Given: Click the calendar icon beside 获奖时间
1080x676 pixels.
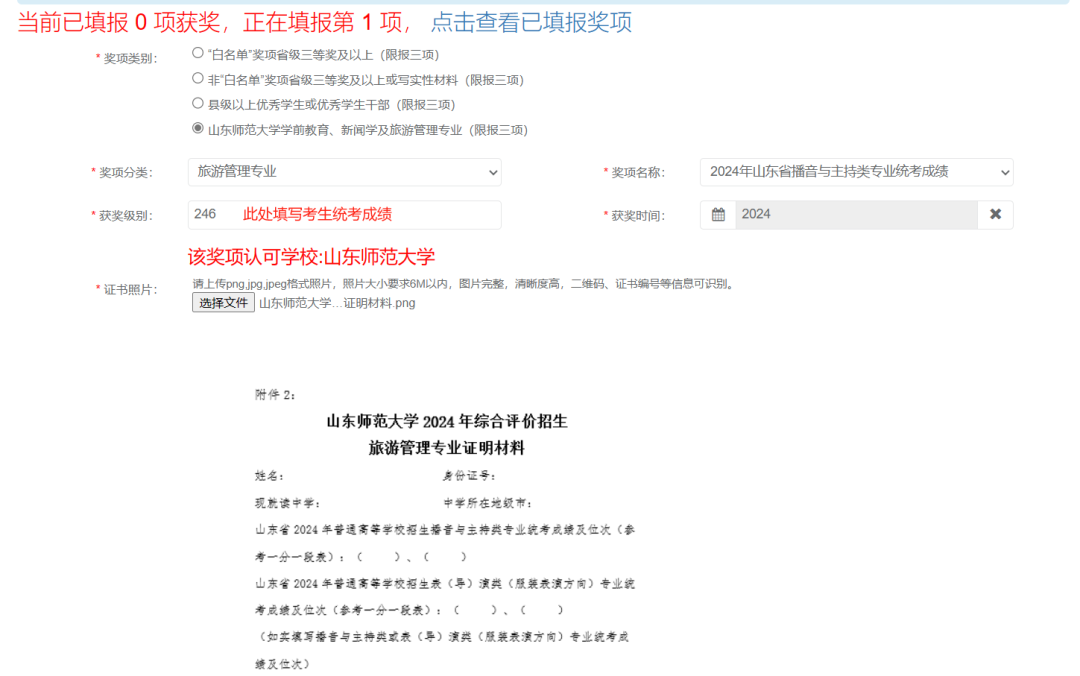Looking at the screenshot, I should pos(718,215).
